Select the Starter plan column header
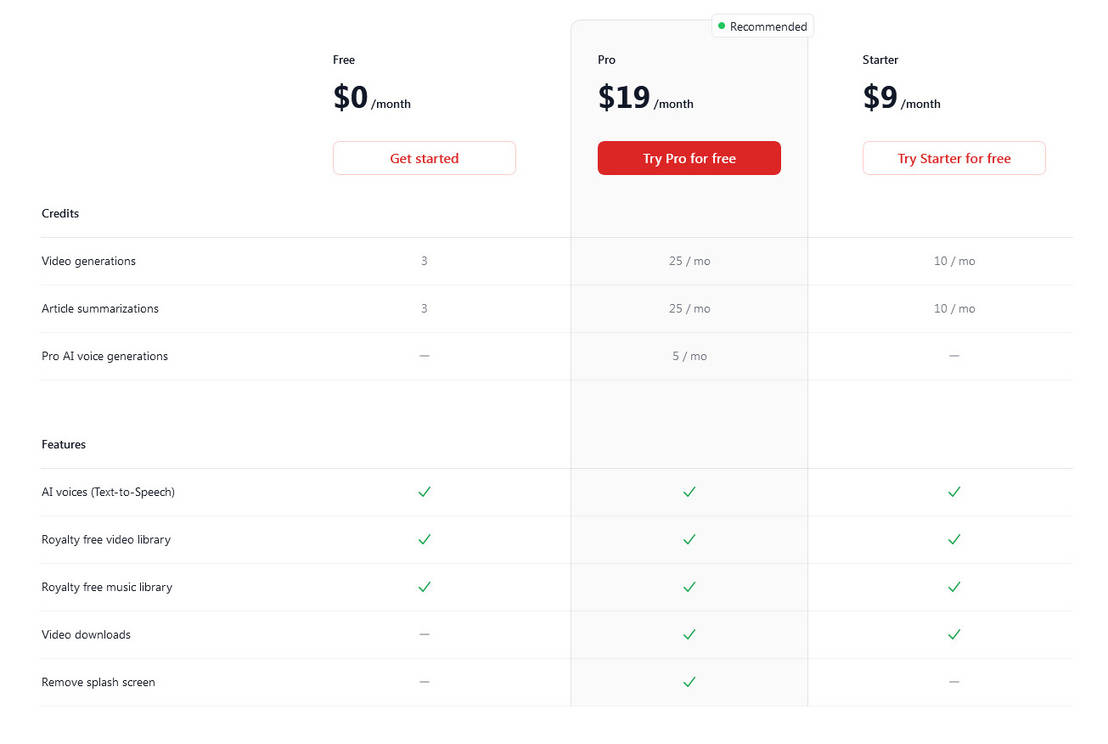The image size is (1108, 744). pos(880,59)
